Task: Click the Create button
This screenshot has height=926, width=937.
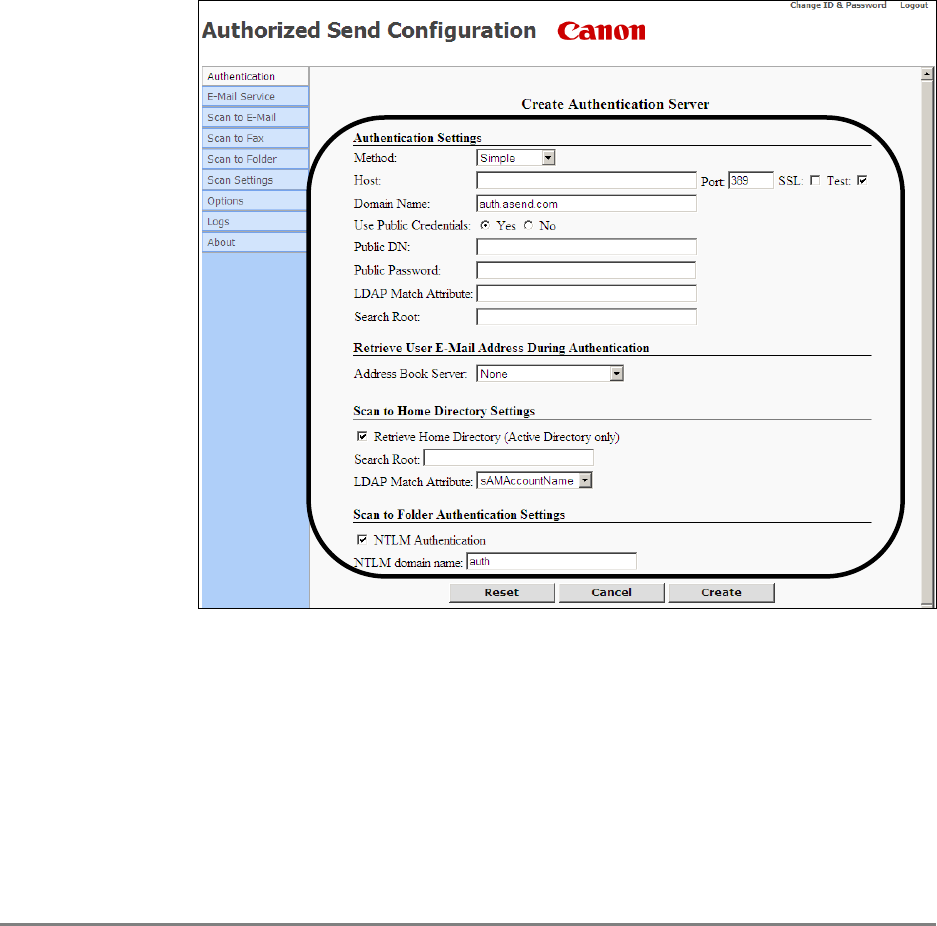Action: pyautogui.click(x=721, y=592)
